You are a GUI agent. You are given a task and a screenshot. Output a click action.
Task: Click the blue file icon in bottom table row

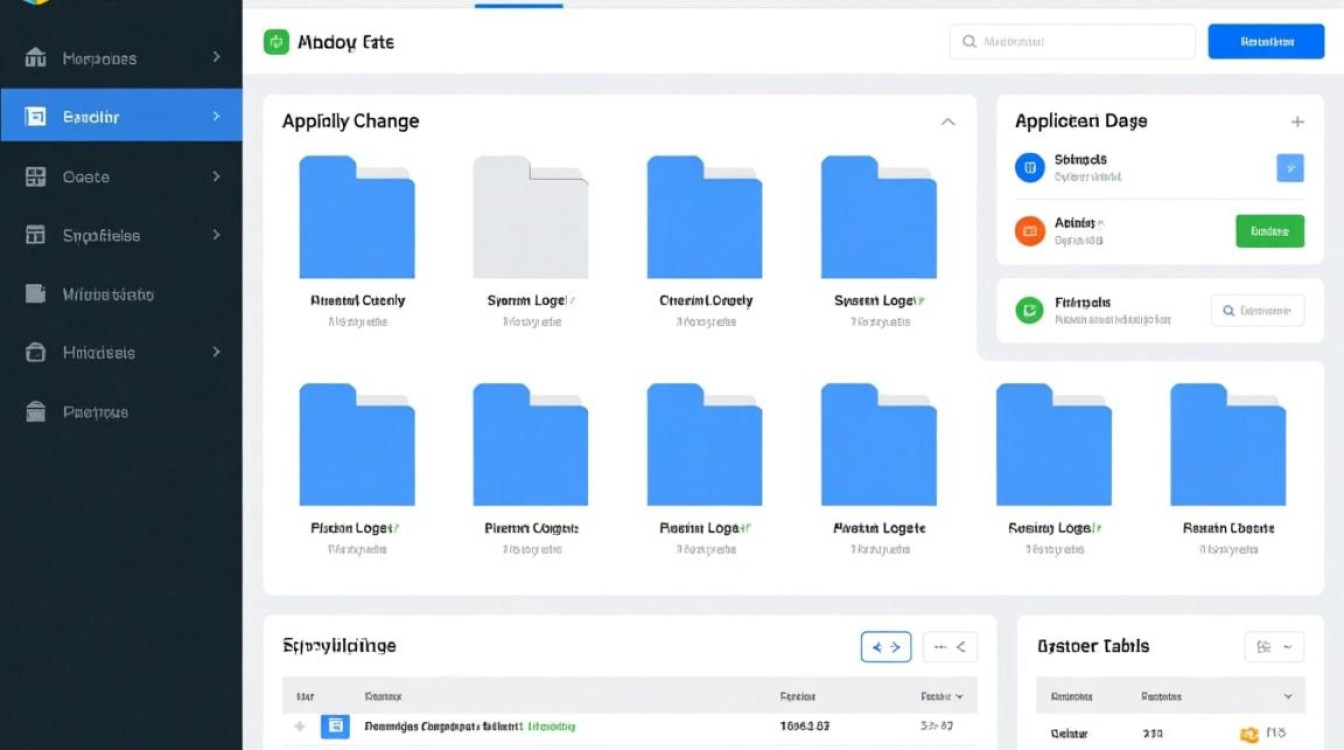[x=334, y=727]
